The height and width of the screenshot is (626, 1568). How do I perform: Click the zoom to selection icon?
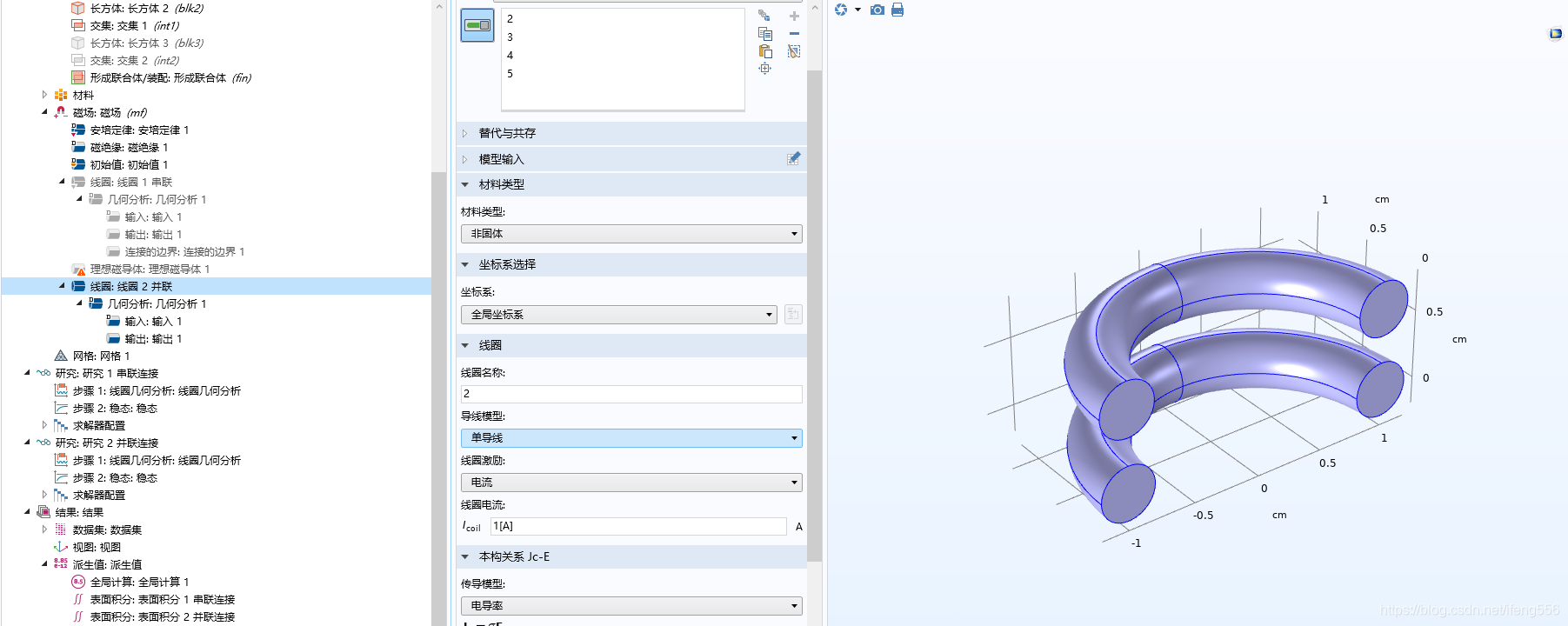click(764, 69)
